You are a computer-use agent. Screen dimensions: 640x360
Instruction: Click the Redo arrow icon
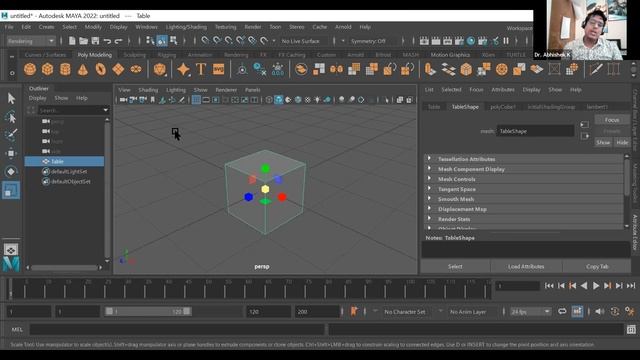click(x=118, y=41)
